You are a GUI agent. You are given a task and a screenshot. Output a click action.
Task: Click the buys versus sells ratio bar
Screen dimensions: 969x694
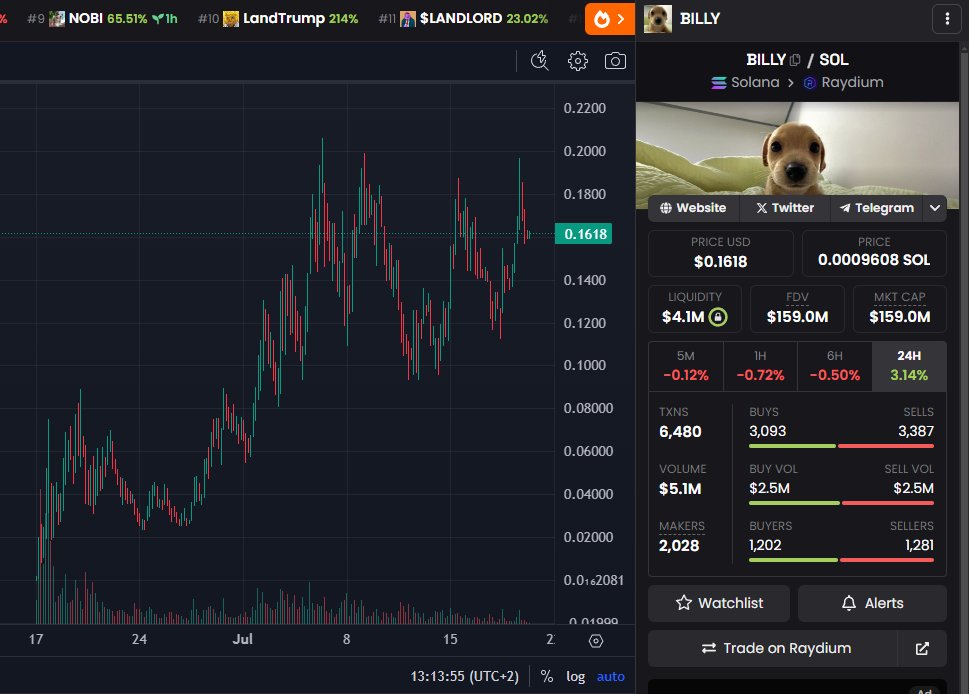(841, 446)
